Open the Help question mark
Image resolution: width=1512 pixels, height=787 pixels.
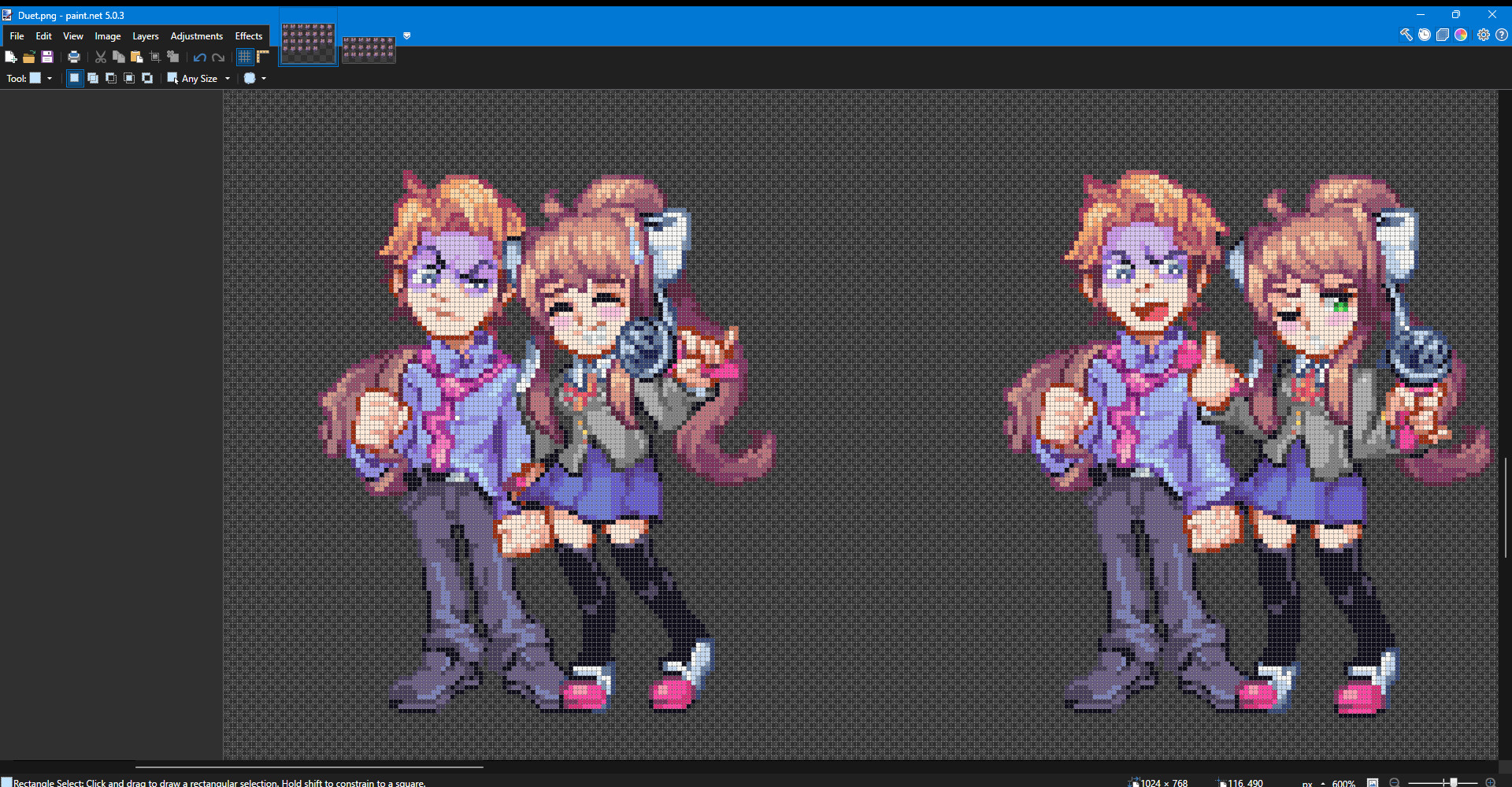point(1503,35)
